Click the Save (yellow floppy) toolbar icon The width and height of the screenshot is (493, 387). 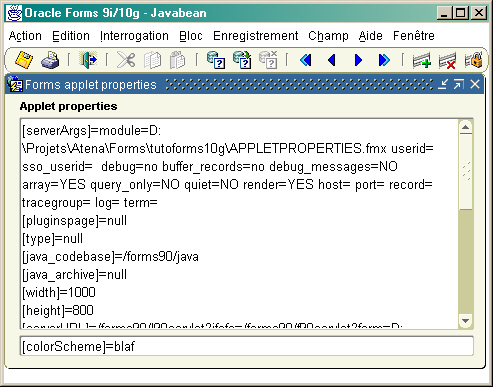(x=24, y=60)
